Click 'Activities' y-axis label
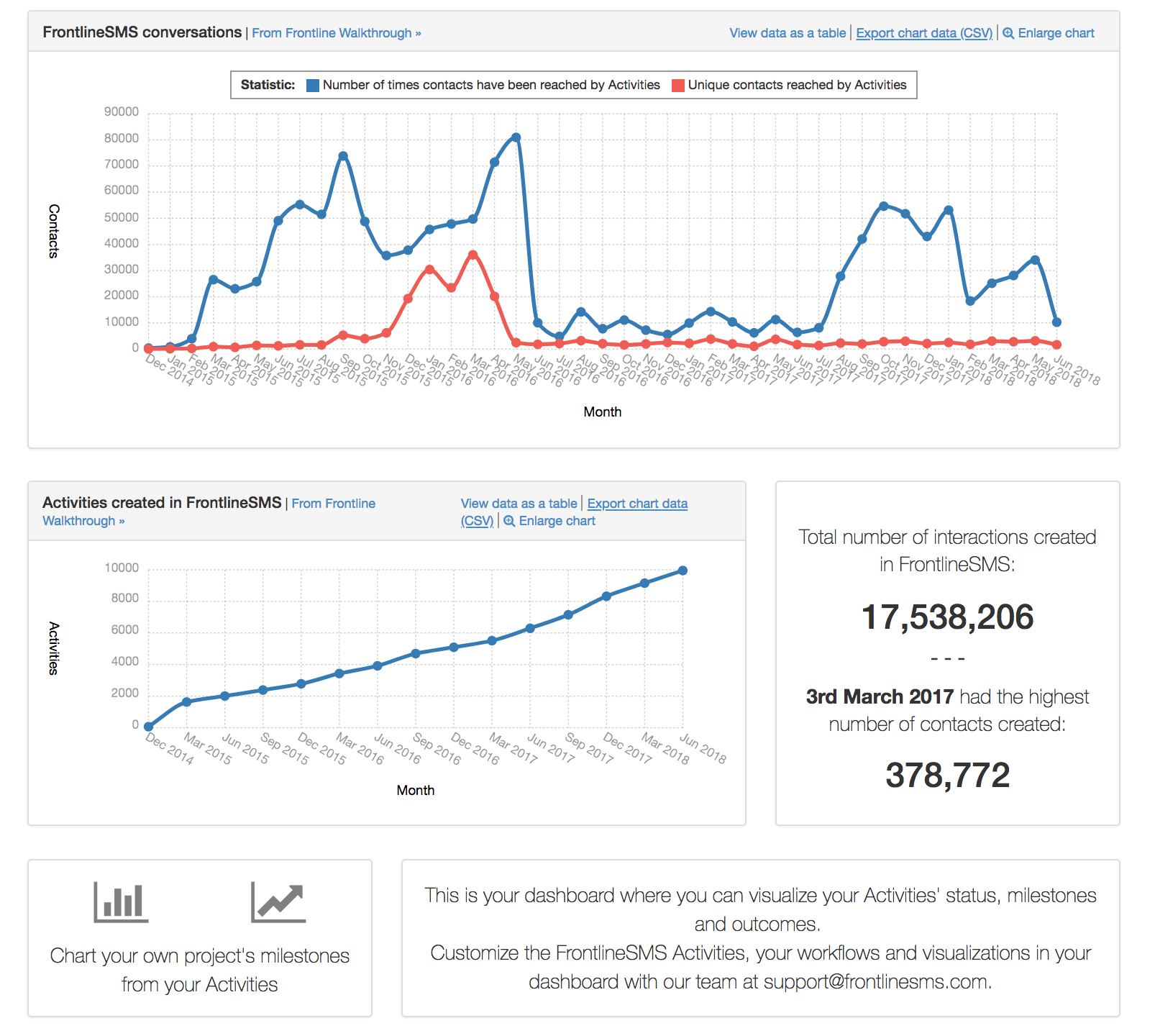This screenshot has height=1036, width=1155. 53,648
